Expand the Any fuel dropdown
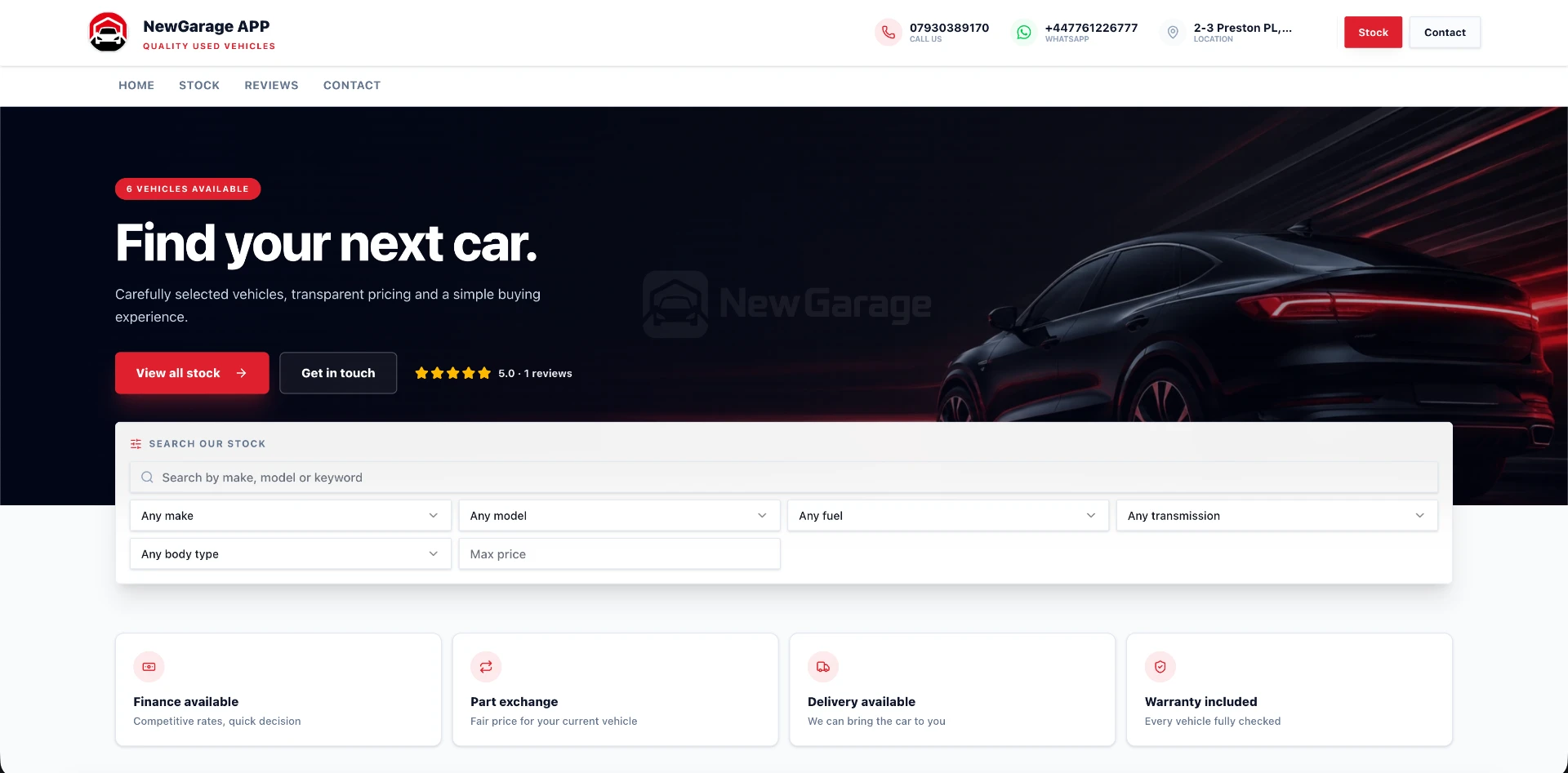Screen dimensions: 1568x773 tap(948, 516)
